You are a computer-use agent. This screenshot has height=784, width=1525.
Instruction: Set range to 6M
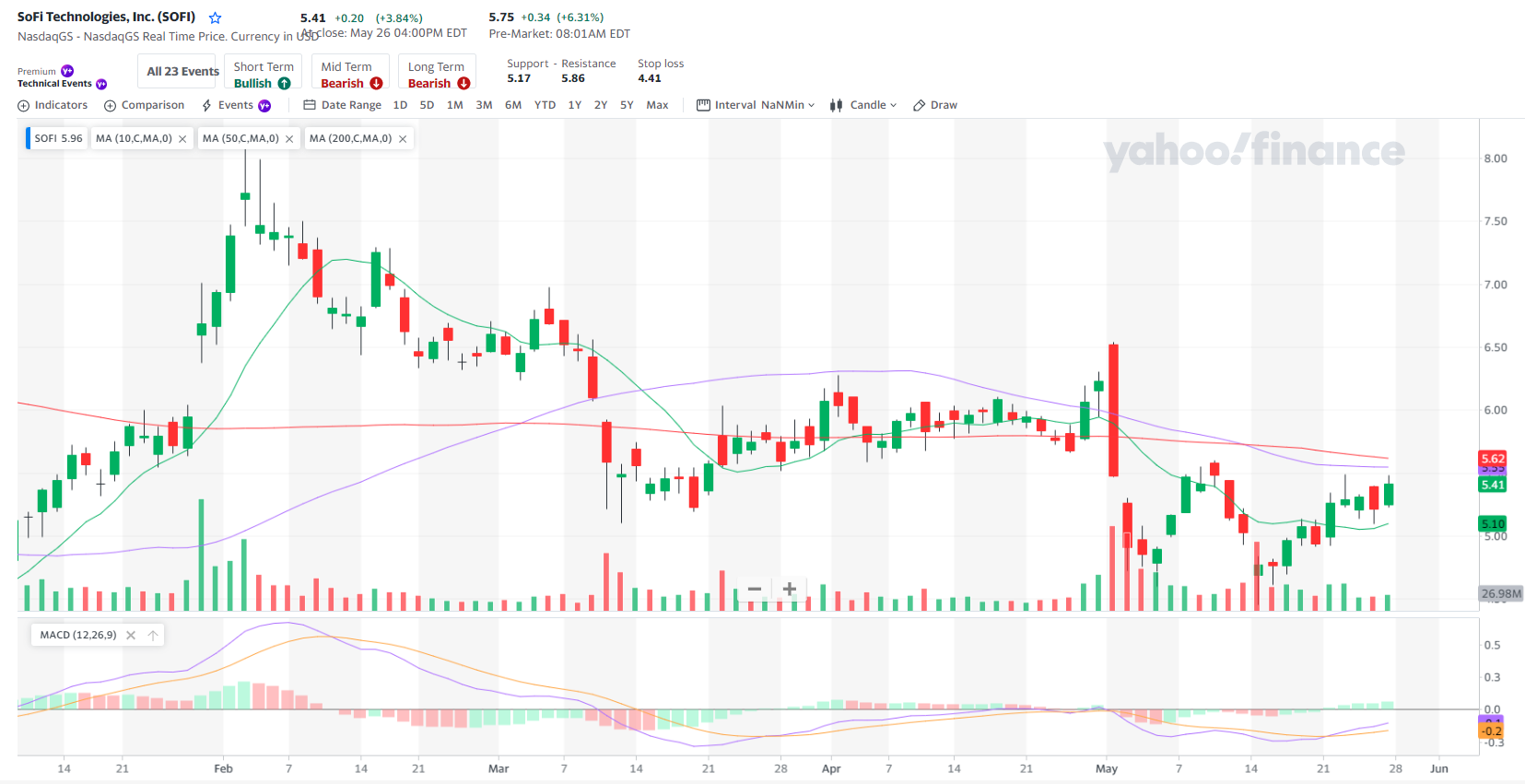513,105
